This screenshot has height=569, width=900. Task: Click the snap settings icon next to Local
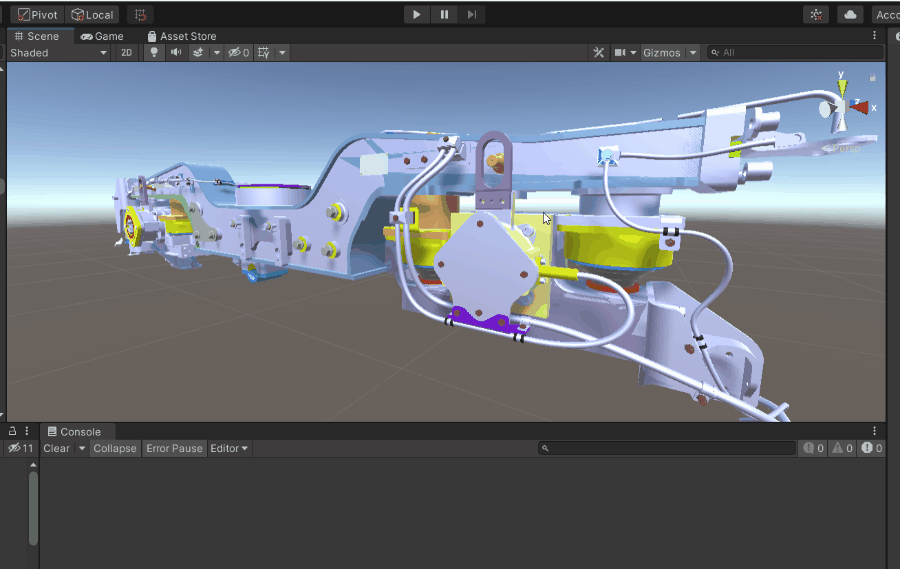(x=140, y=15)
